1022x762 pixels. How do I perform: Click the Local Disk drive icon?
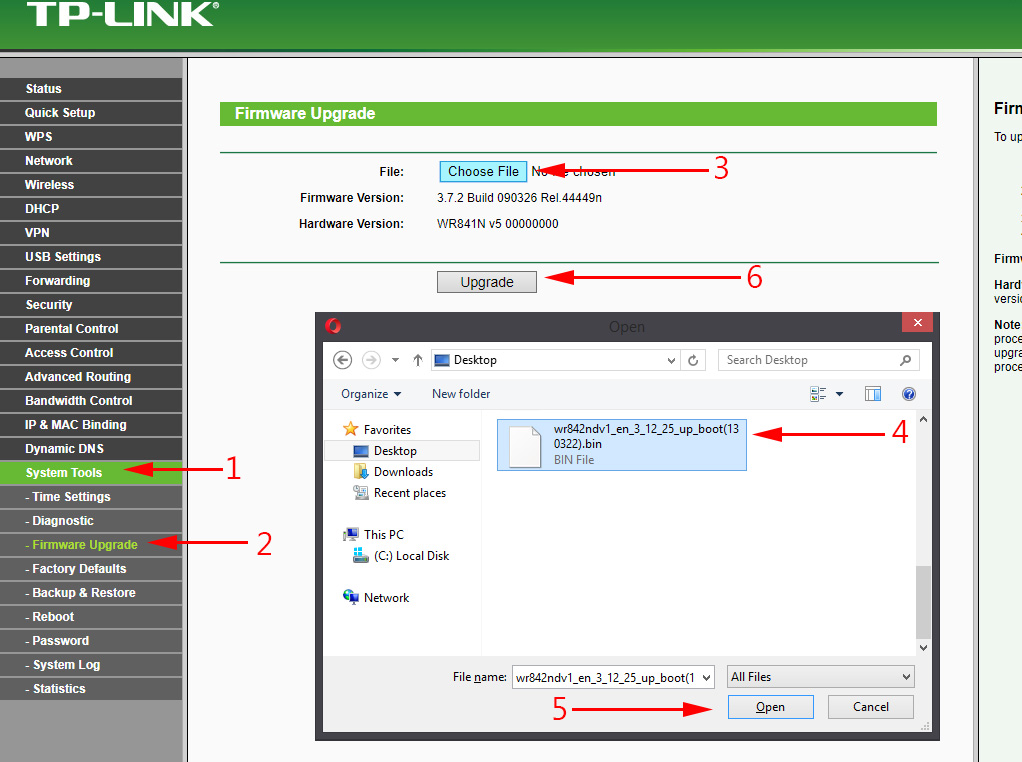[x=360, y=555]
